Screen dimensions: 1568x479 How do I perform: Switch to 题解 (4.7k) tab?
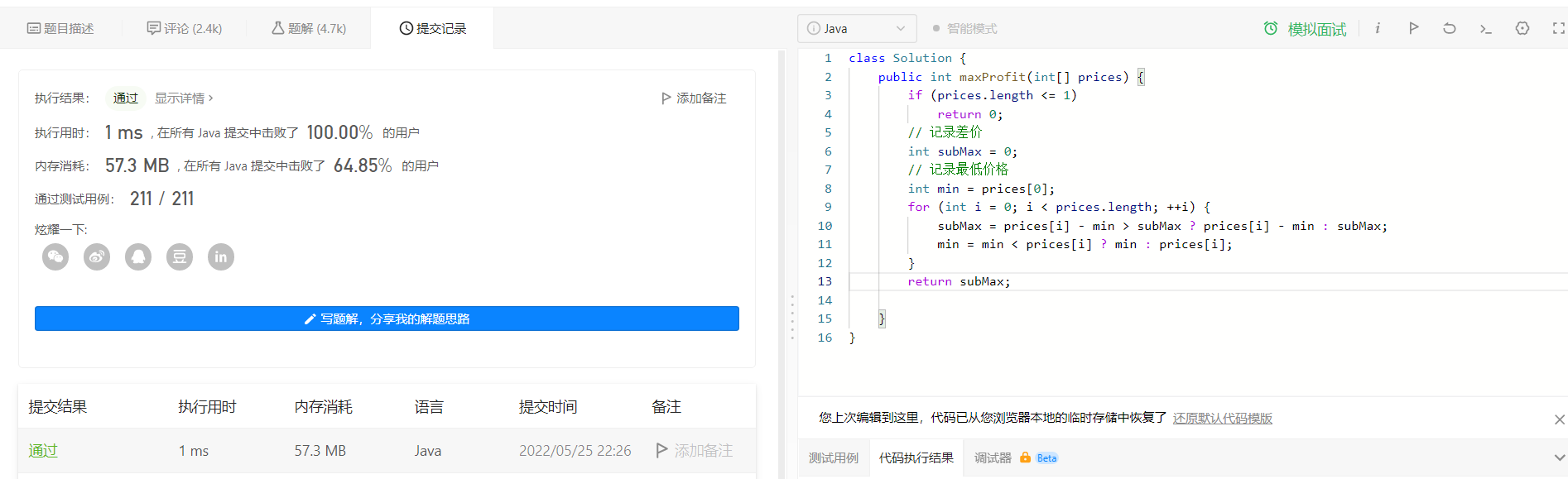click(309, 28)
